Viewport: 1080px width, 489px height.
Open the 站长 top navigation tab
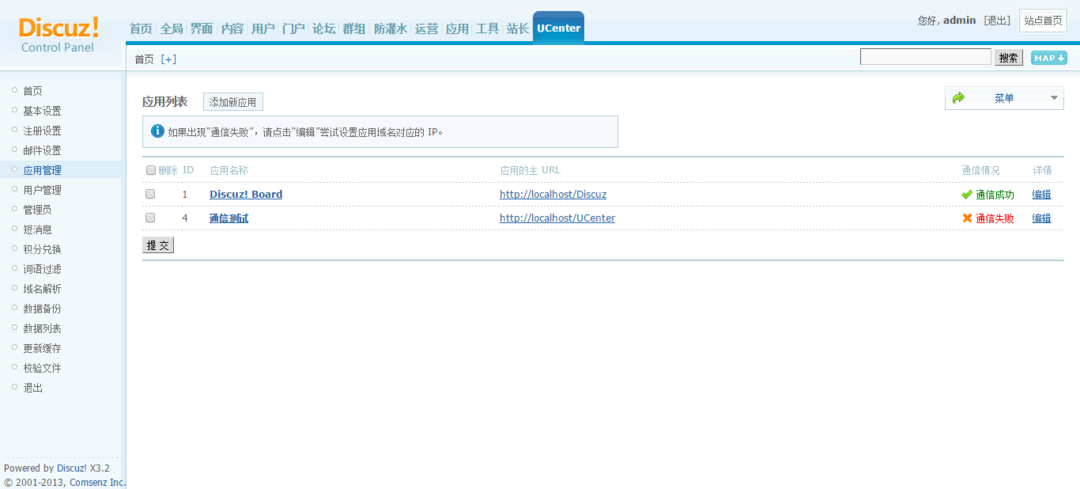(517, 29)
